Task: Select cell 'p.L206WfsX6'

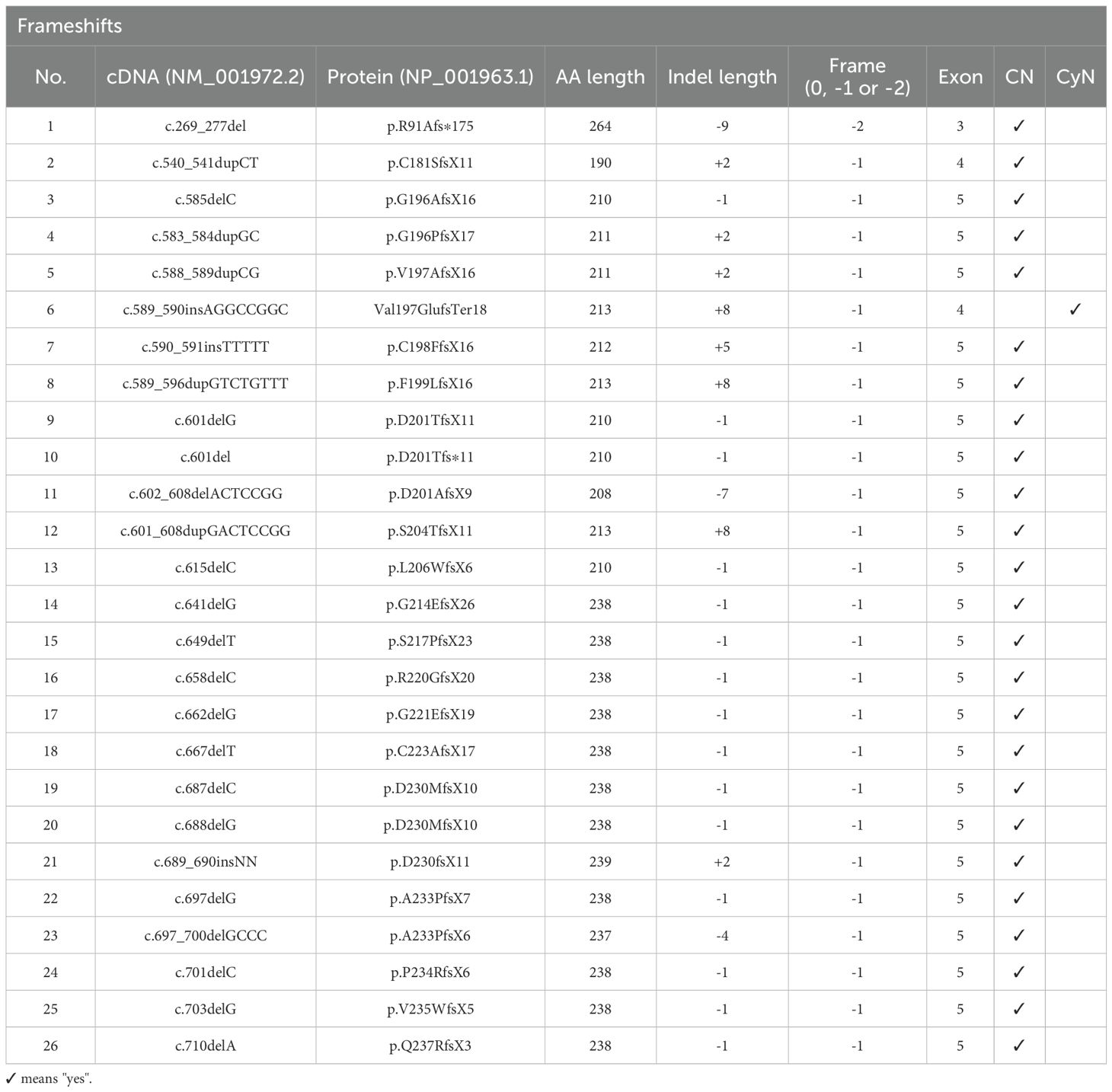Action: coord(430,567)
